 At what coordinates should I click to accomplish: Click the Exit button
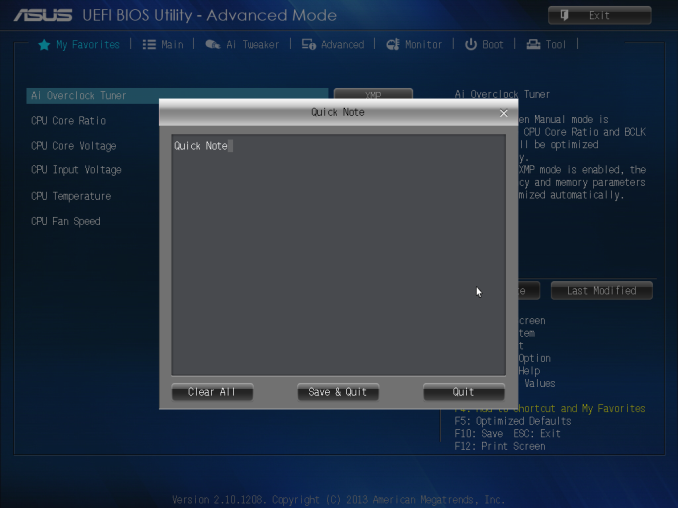click(600, 16)
